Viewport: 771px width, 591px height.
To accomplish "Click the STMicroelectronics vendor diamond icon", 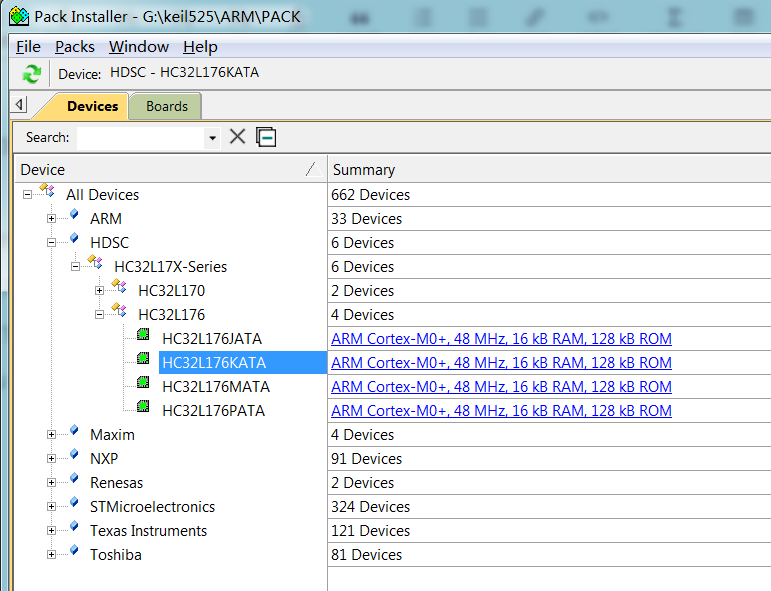I will point(74,502).
